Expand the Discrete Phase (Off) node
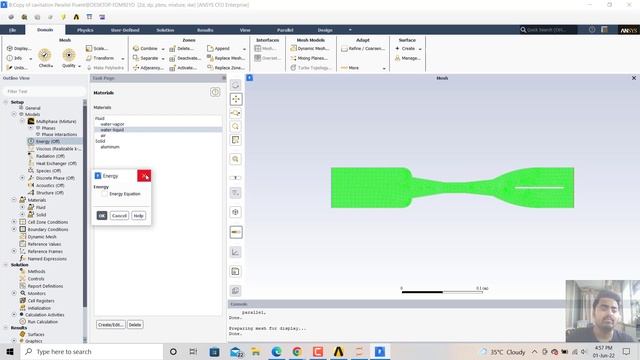 tap(22, 178)
